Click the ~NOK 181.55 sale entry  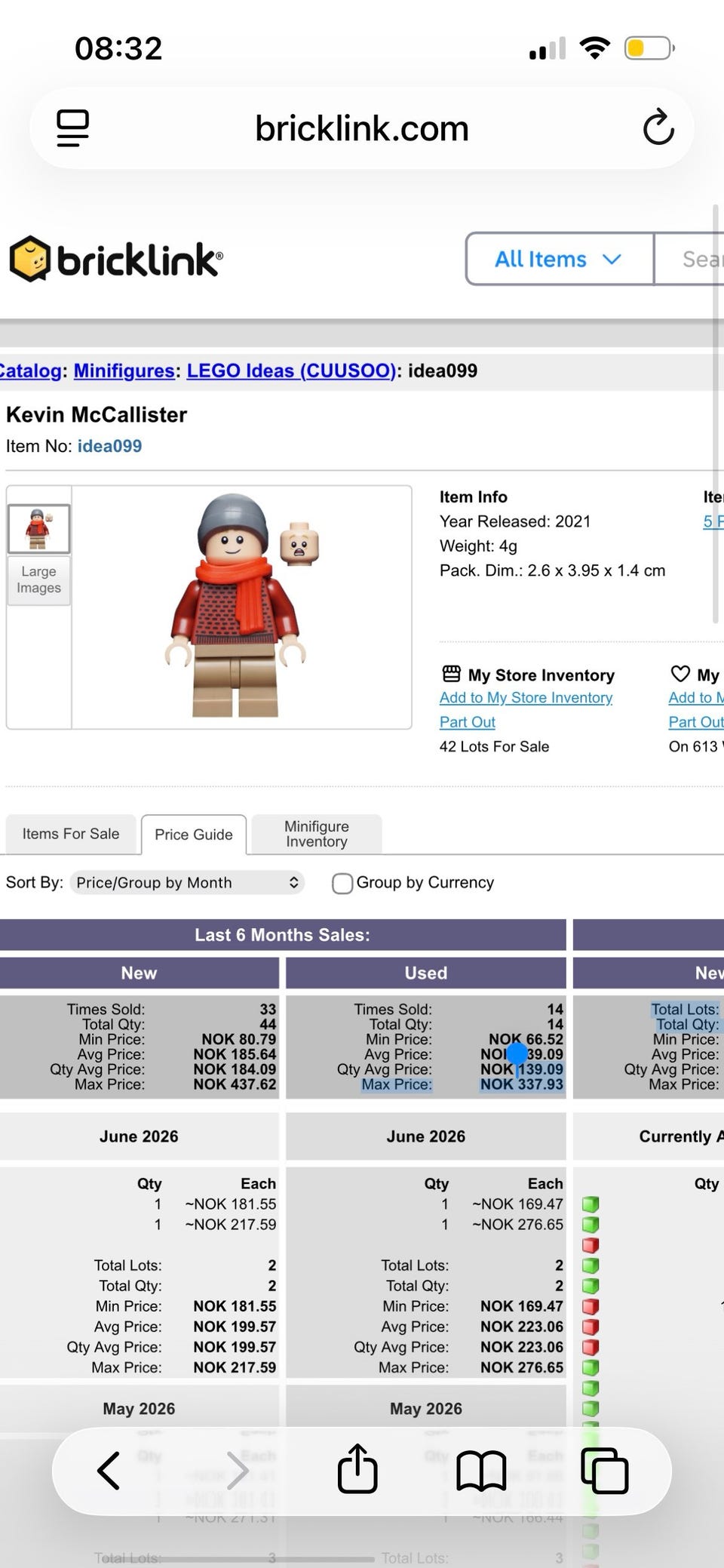pos(231,1204)
